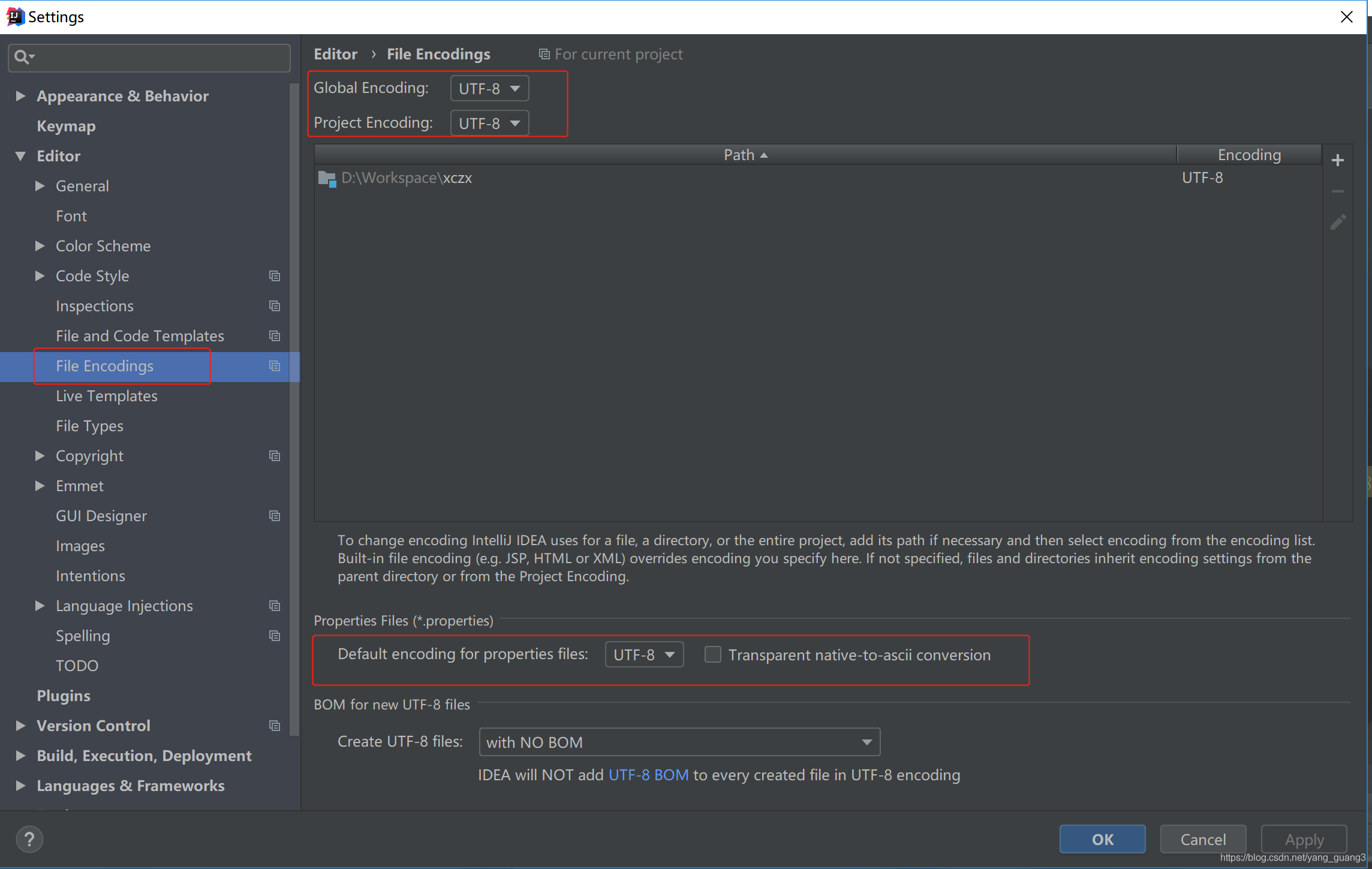Expand the Appearance & Behavior section
This screenshot has height=869, width=1372.
tap(20, 96)
